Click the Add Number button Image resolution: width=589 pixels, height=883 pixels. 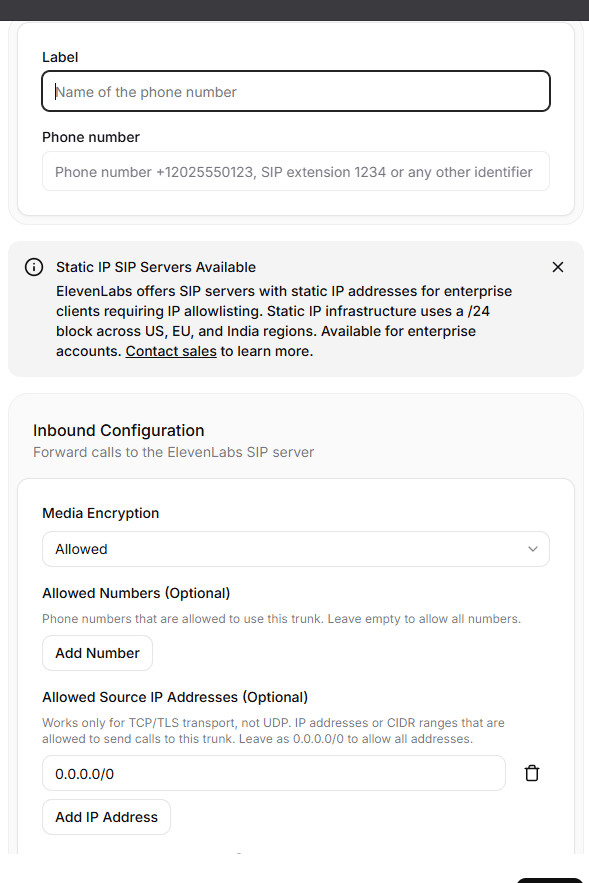[97, 653]
